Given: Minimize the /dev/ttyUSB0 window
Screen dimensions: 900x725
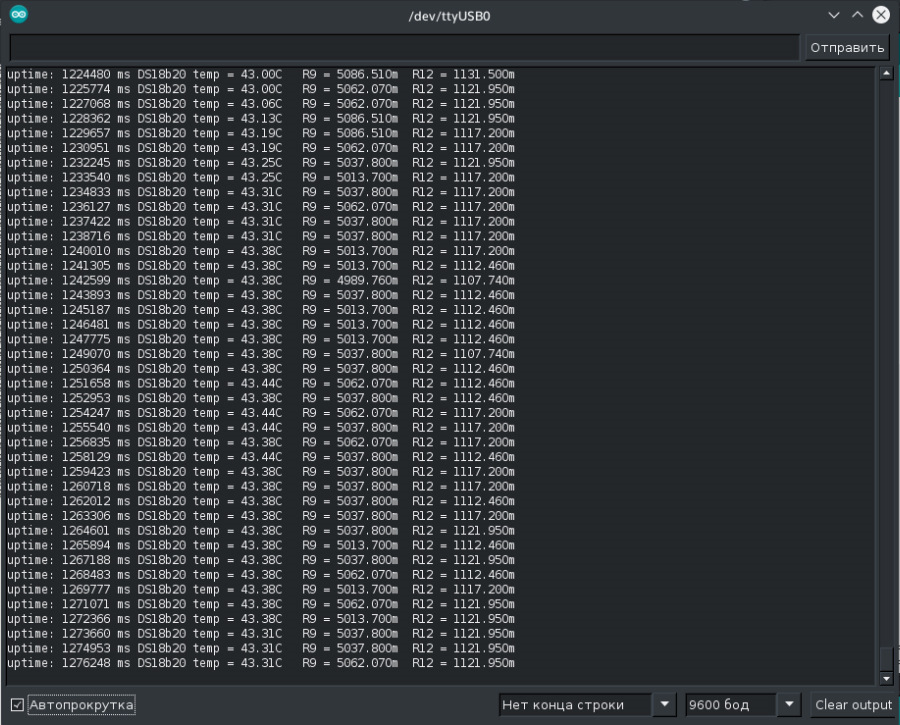Looking at the screenshot, I should [x=833, y=15].
